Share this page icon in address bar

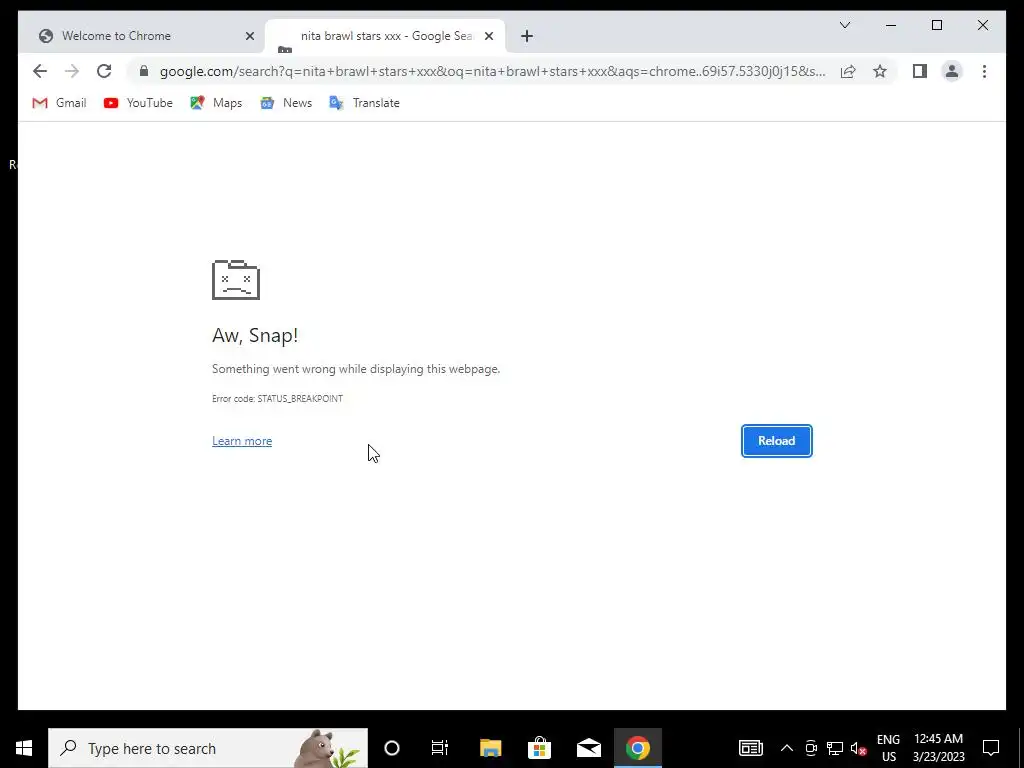[848, 71]
